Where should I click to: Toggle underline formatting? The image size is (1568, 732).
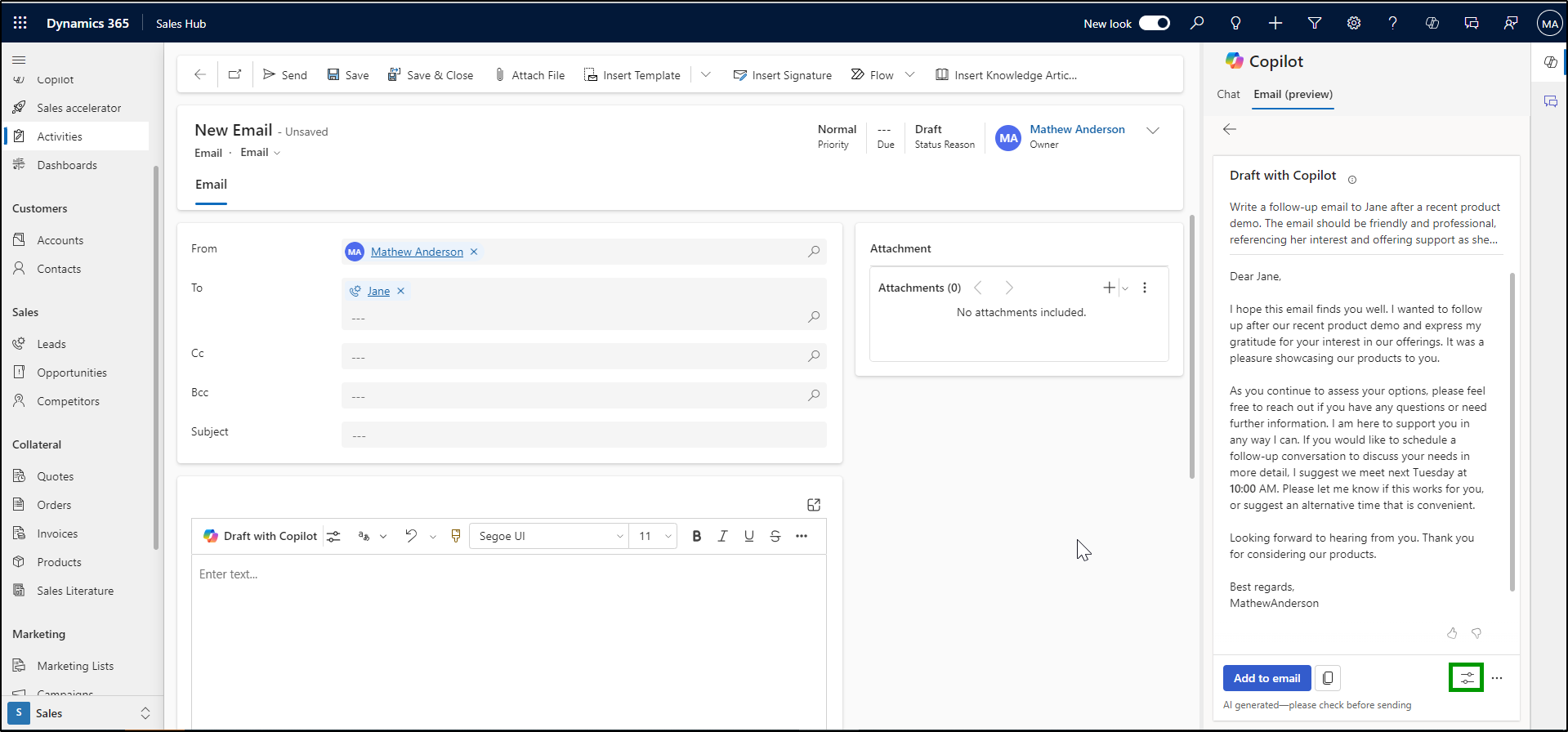748,536
